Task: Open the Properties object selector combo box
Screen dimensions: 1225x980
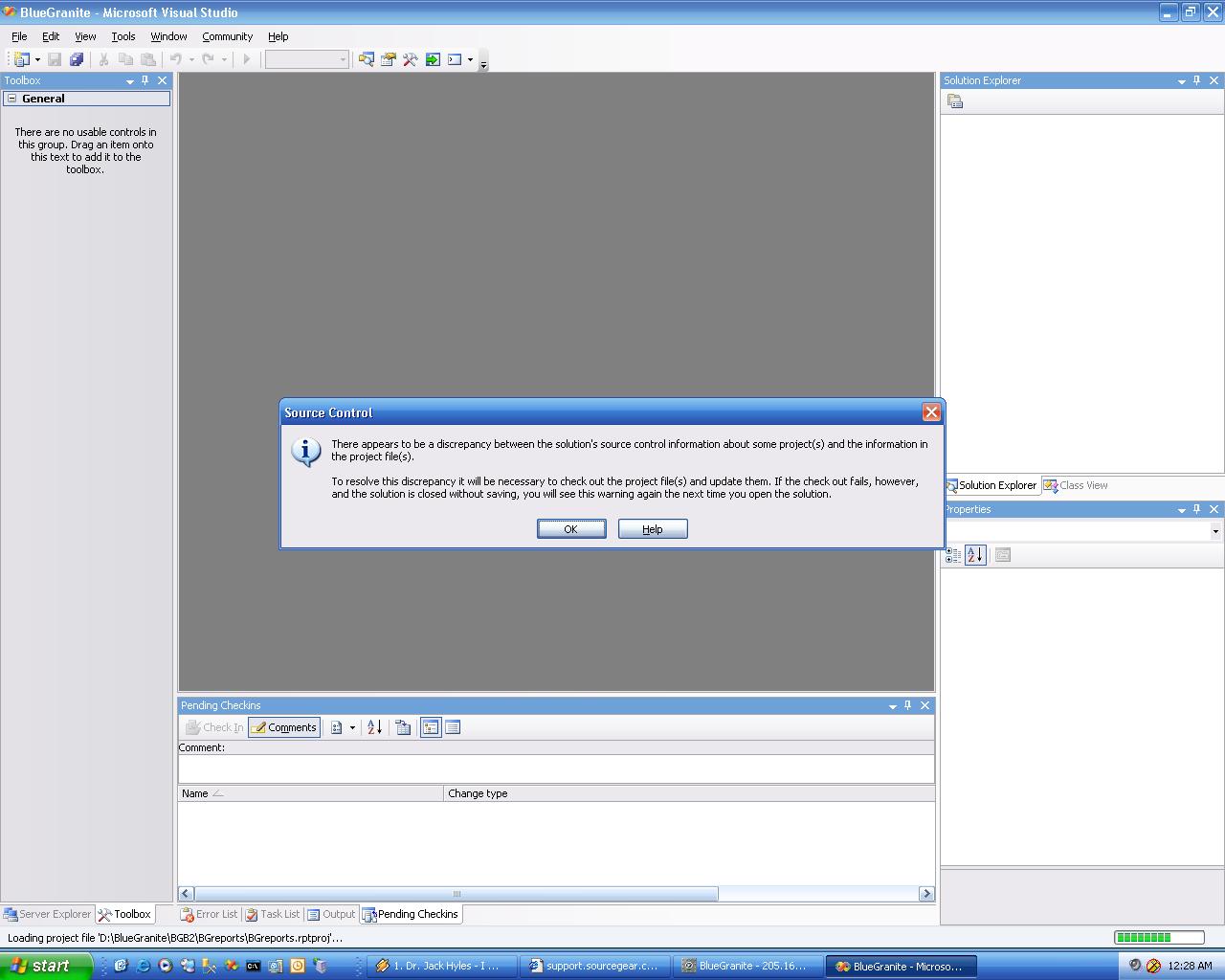Action: coord(1083,531)
